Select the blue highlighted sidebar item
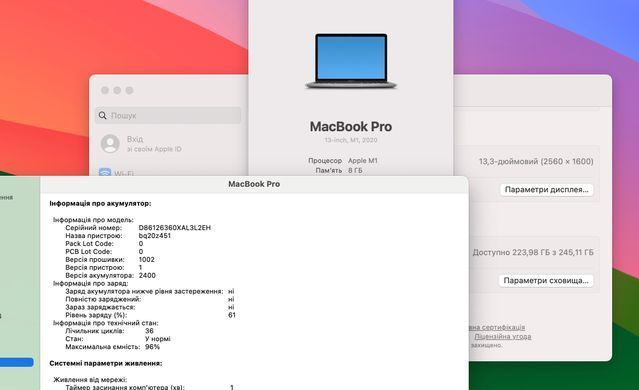The image size is (639, 390). [17, 362]
